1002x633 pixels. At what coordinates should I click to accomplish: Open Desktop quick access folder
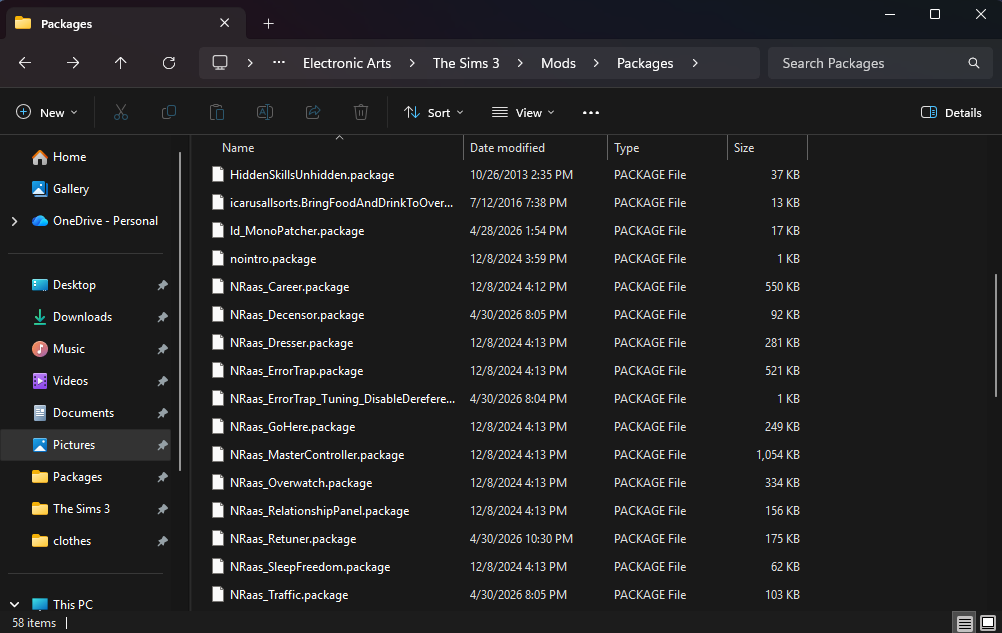tap(74, 285)
